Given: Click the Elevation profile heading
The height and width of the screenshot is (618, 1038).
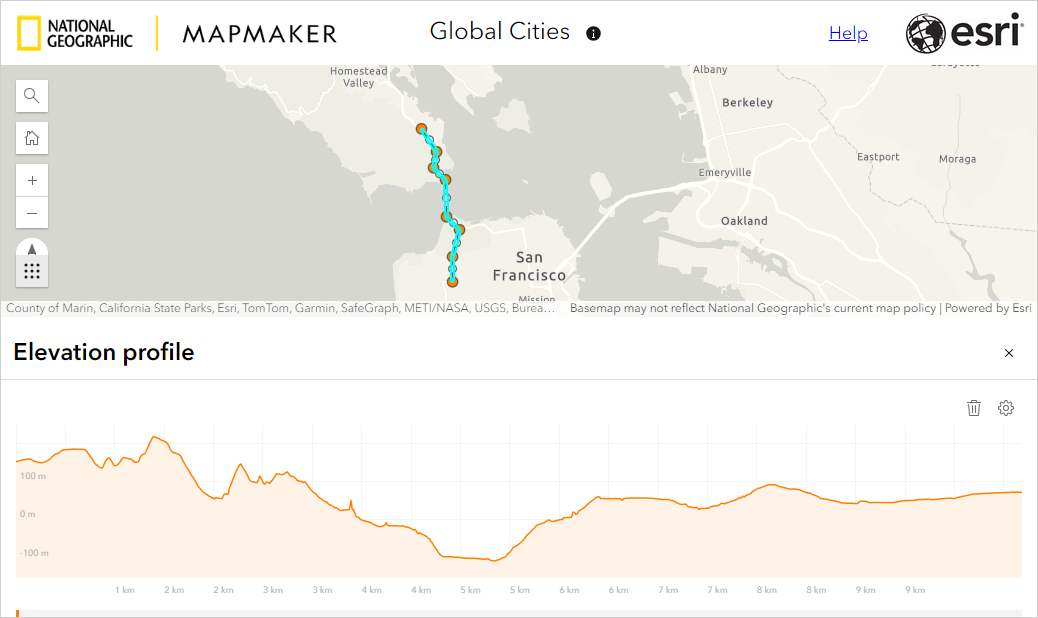Looking at the screenshot, I should (103, 353).
